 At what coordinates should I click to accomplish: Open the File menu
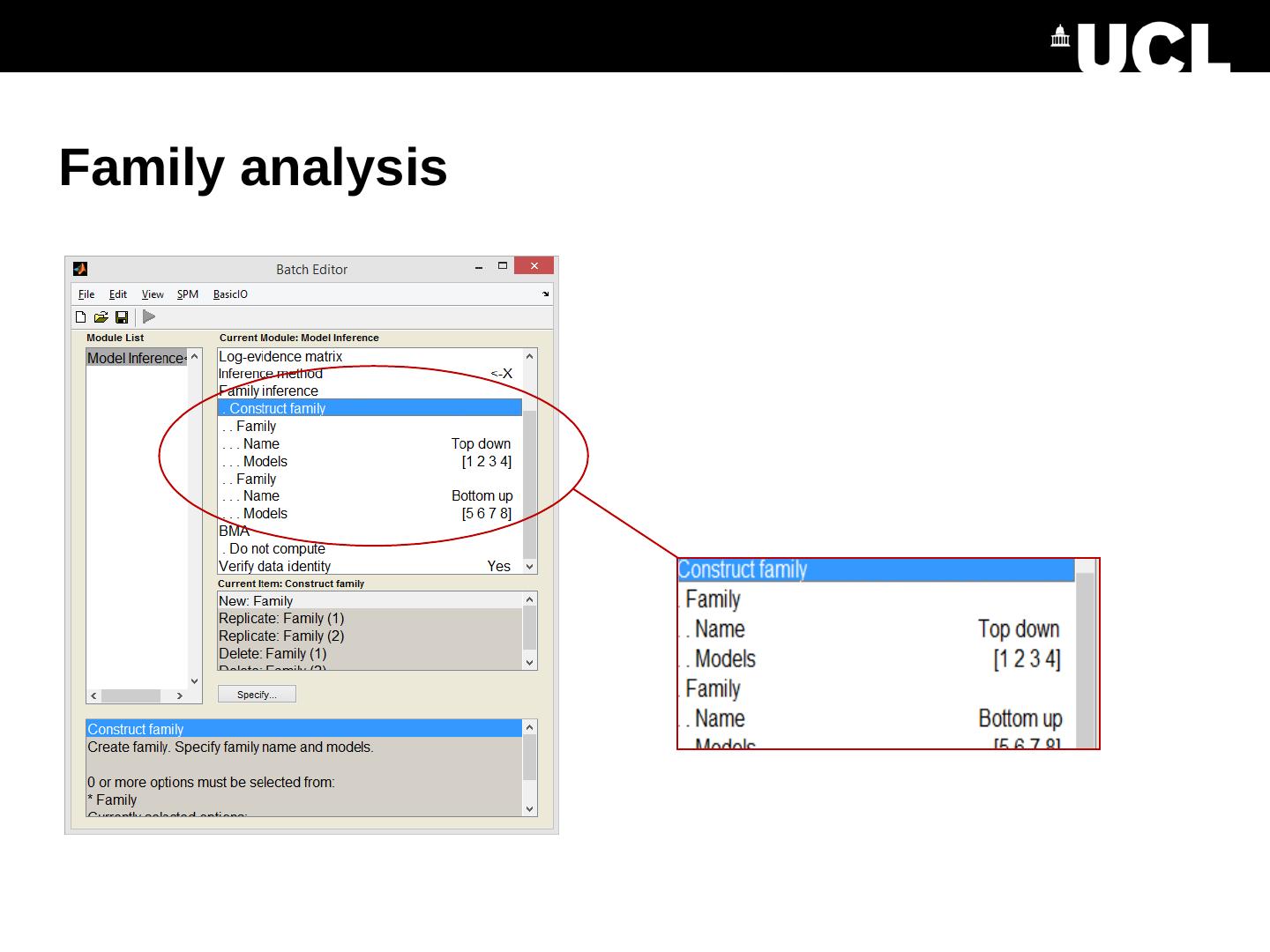coord(86,294)
